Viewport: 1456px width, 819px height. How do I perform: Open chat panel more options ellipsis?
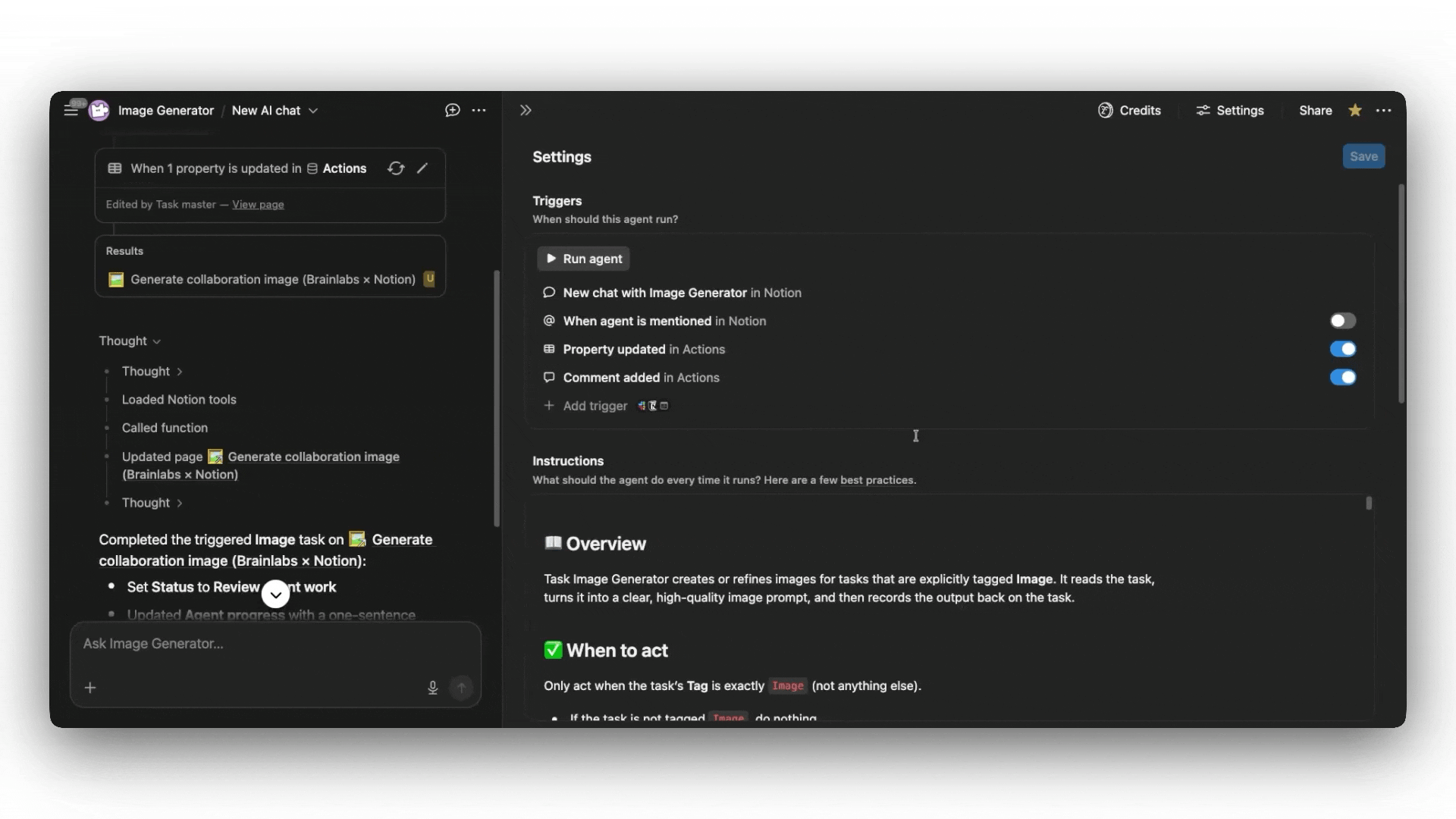click(479, 111)
